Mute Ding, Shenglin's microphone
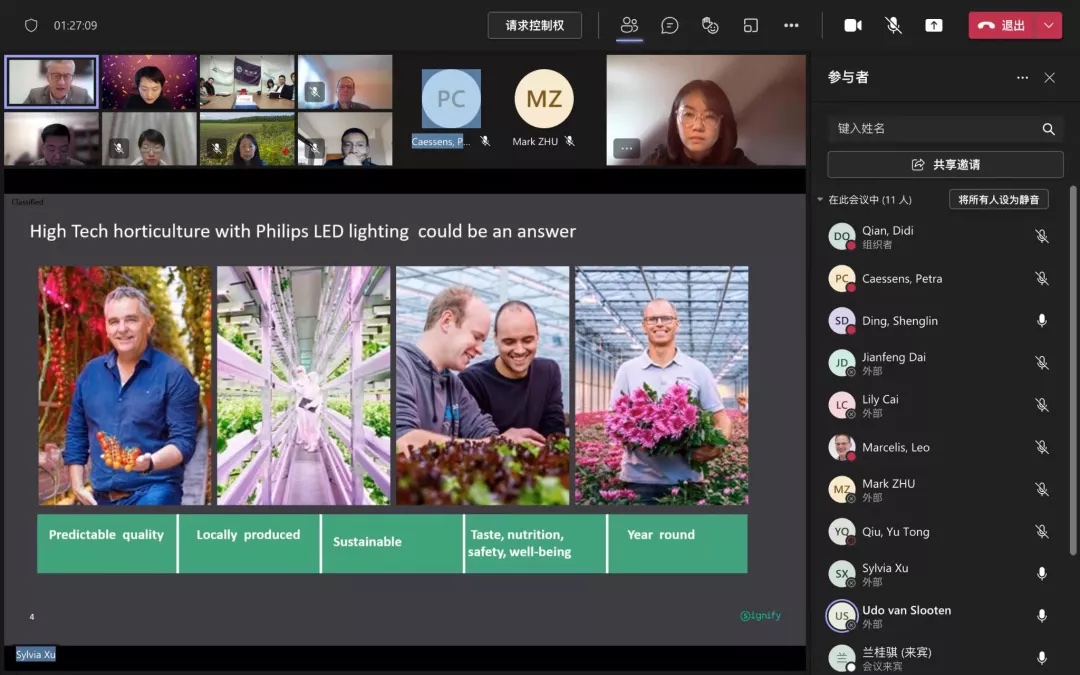 tap(1042, 321)
